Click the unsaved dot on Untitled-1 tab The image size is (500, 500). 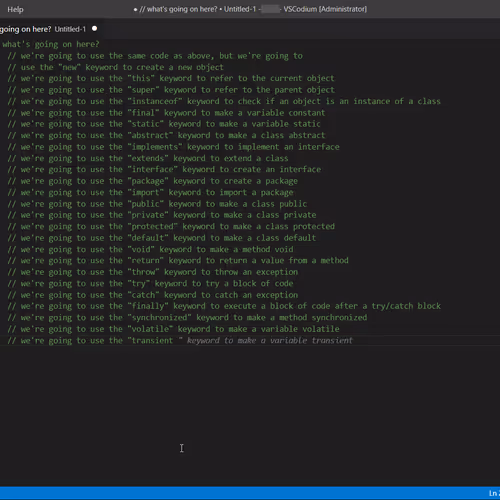[x=95, y=29]
